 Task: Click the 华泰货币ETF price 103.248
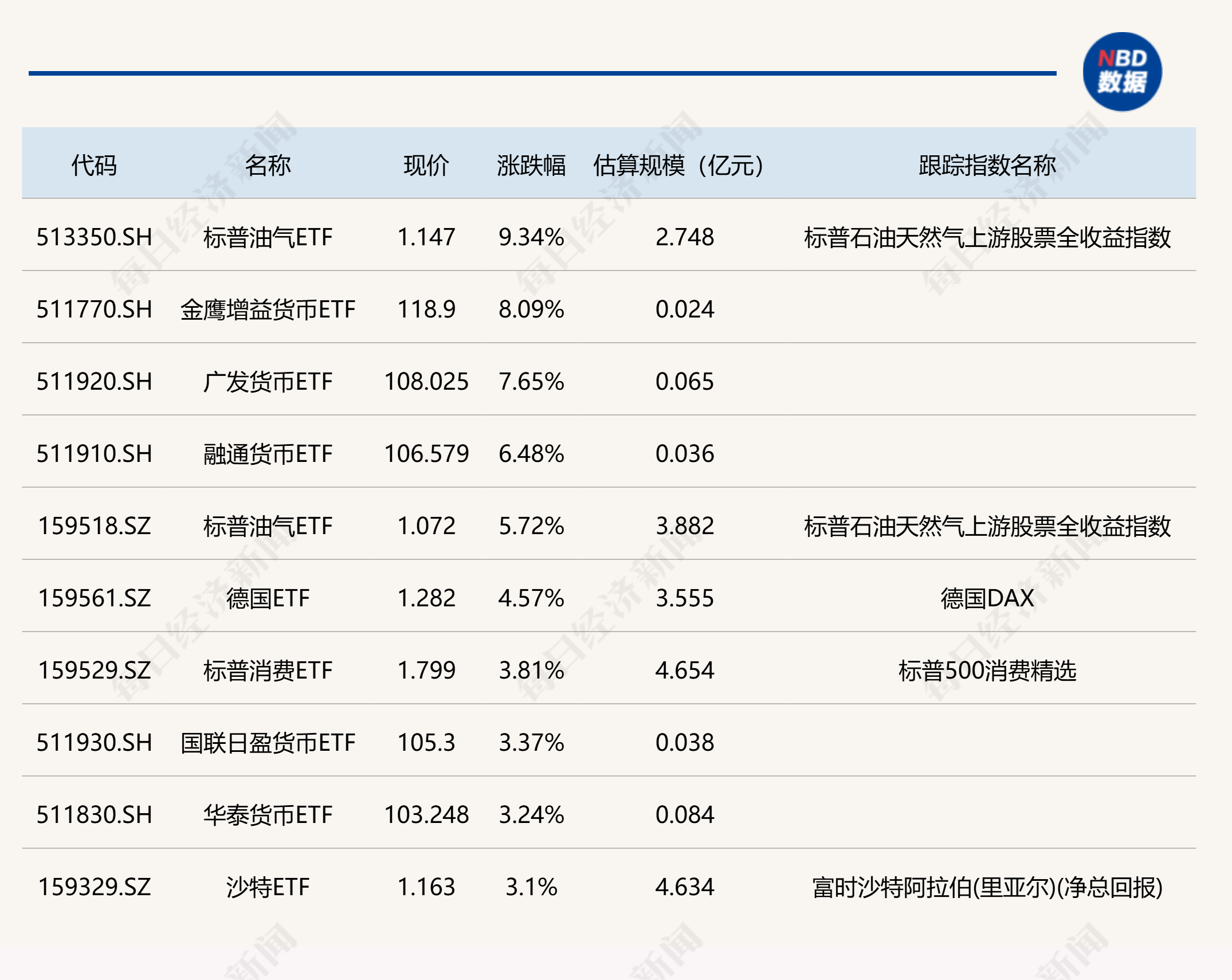coord(426,815)
